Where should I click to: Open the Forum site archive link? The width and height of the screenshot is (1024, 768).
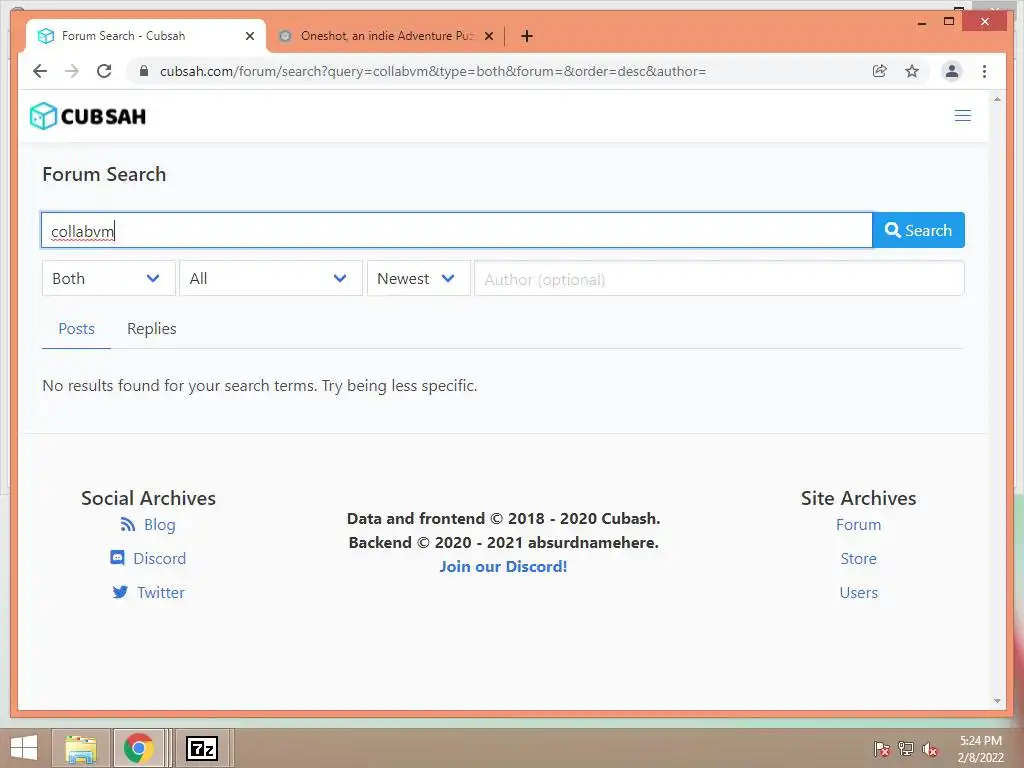tap(858, 524)
